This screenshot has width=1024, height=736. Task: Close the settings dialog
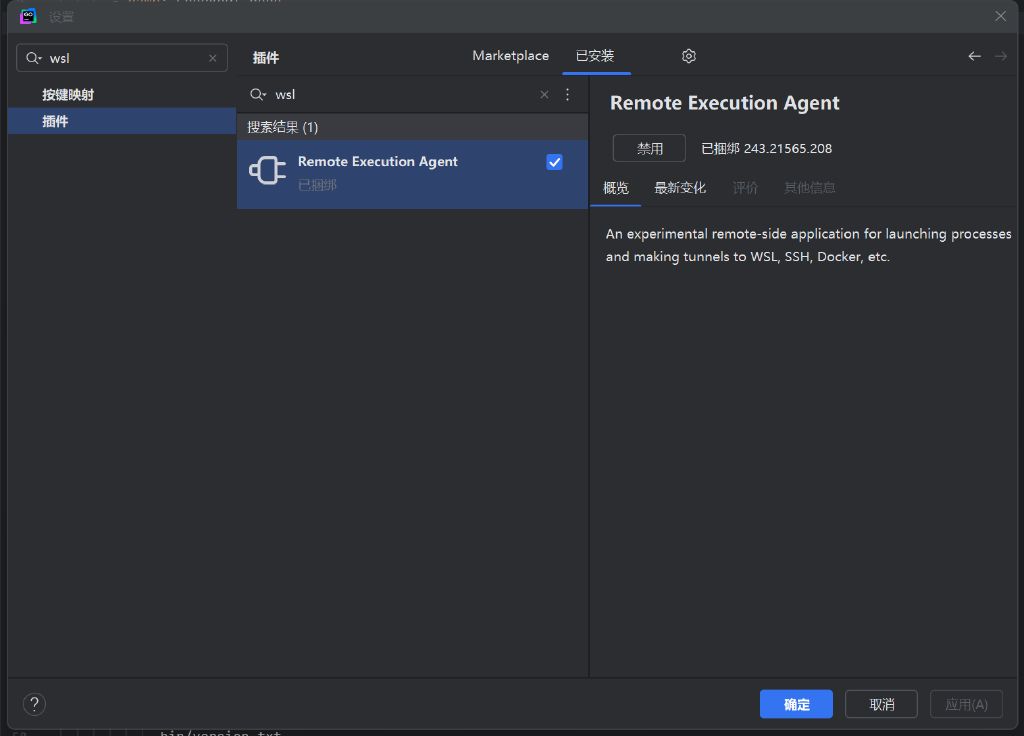[1000, 16]
